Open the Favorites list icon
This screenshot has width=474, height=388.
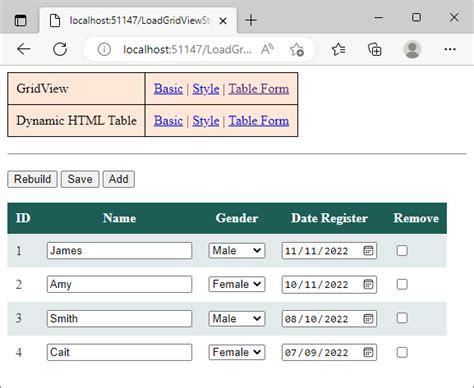[338, 49]
